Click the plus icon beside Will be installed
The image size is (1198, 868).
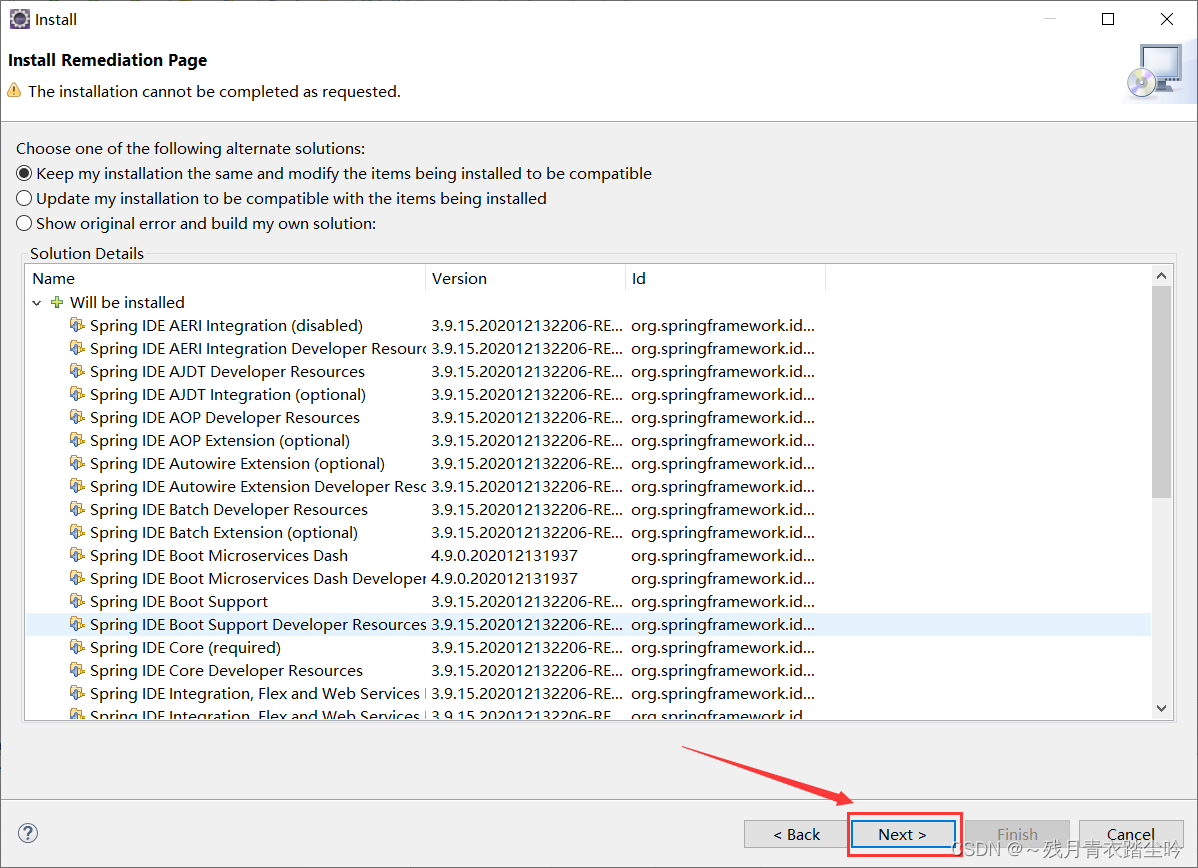click(x=57, y=303)
